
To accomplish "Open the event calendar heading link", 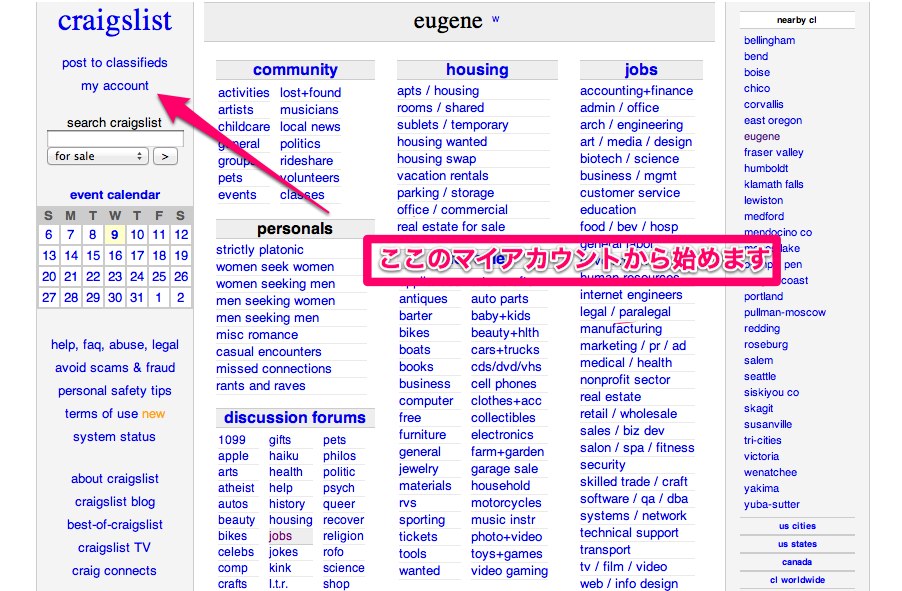I will pos(114,195).
